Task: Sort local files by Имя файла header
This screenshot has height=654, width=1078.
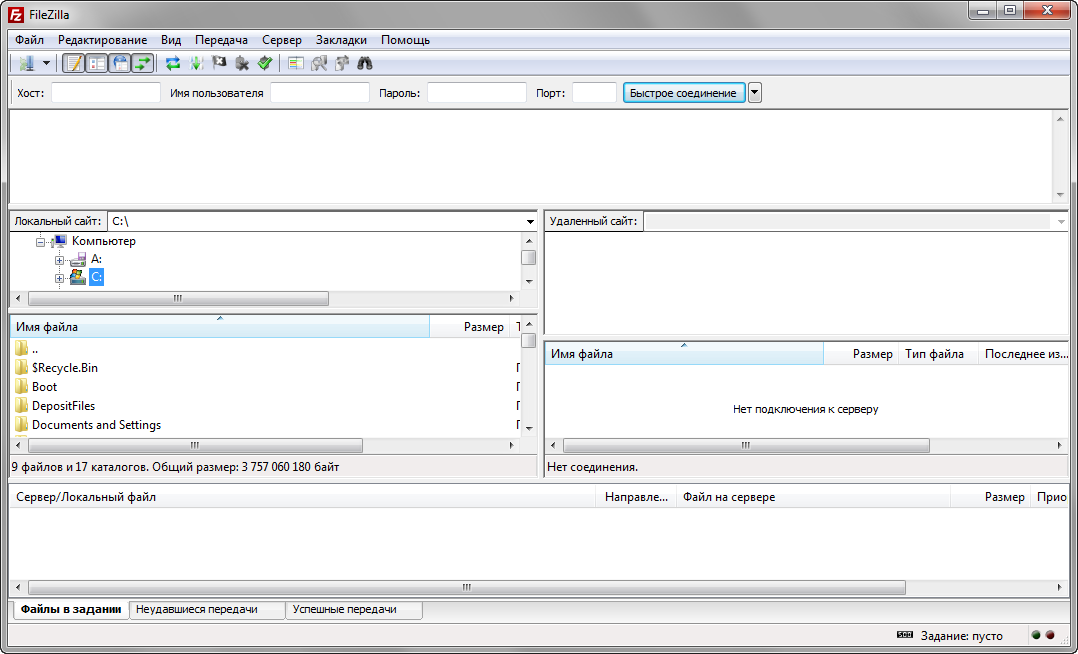Action: pos(220,327)
